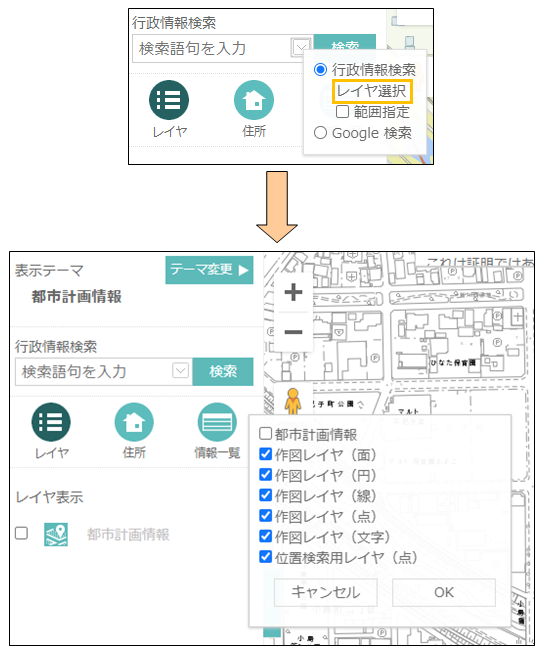The height and width of the screenshot is (657, 543).
Task: Click the キャンセル button
Action: pos(326,592)
